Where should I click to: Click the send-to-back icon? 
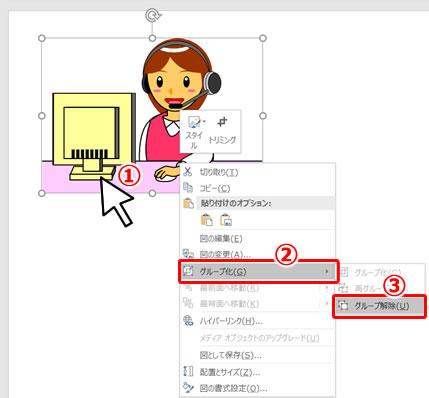(188, 303)
